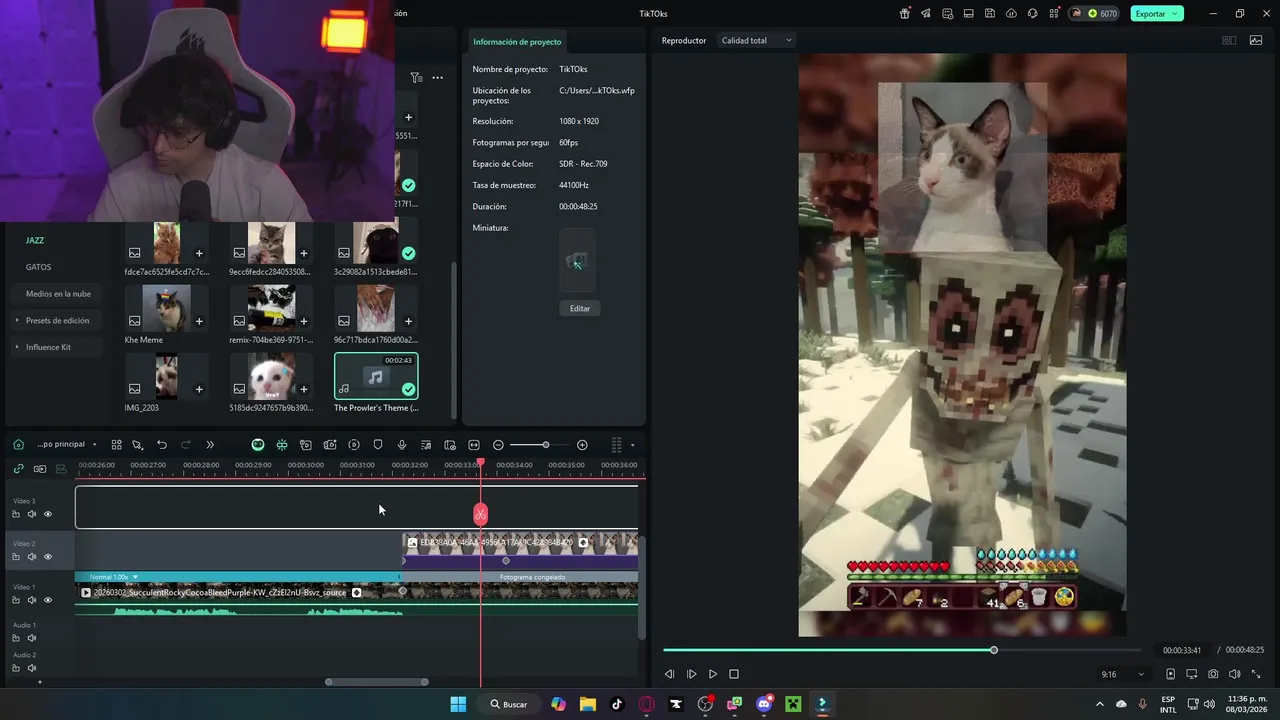This screenshot has height=720, width=1280.
Task: Click the preview volume speaker icon
Action: [1235, 675]
